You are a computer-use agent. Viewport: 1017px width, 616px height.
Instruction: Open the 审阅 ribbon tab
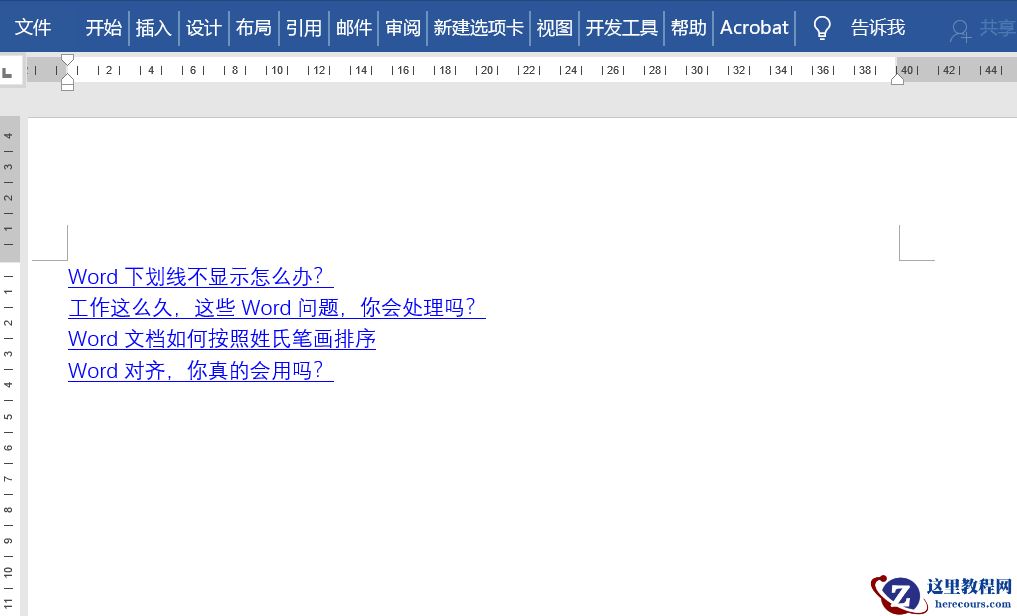point(403,27)
